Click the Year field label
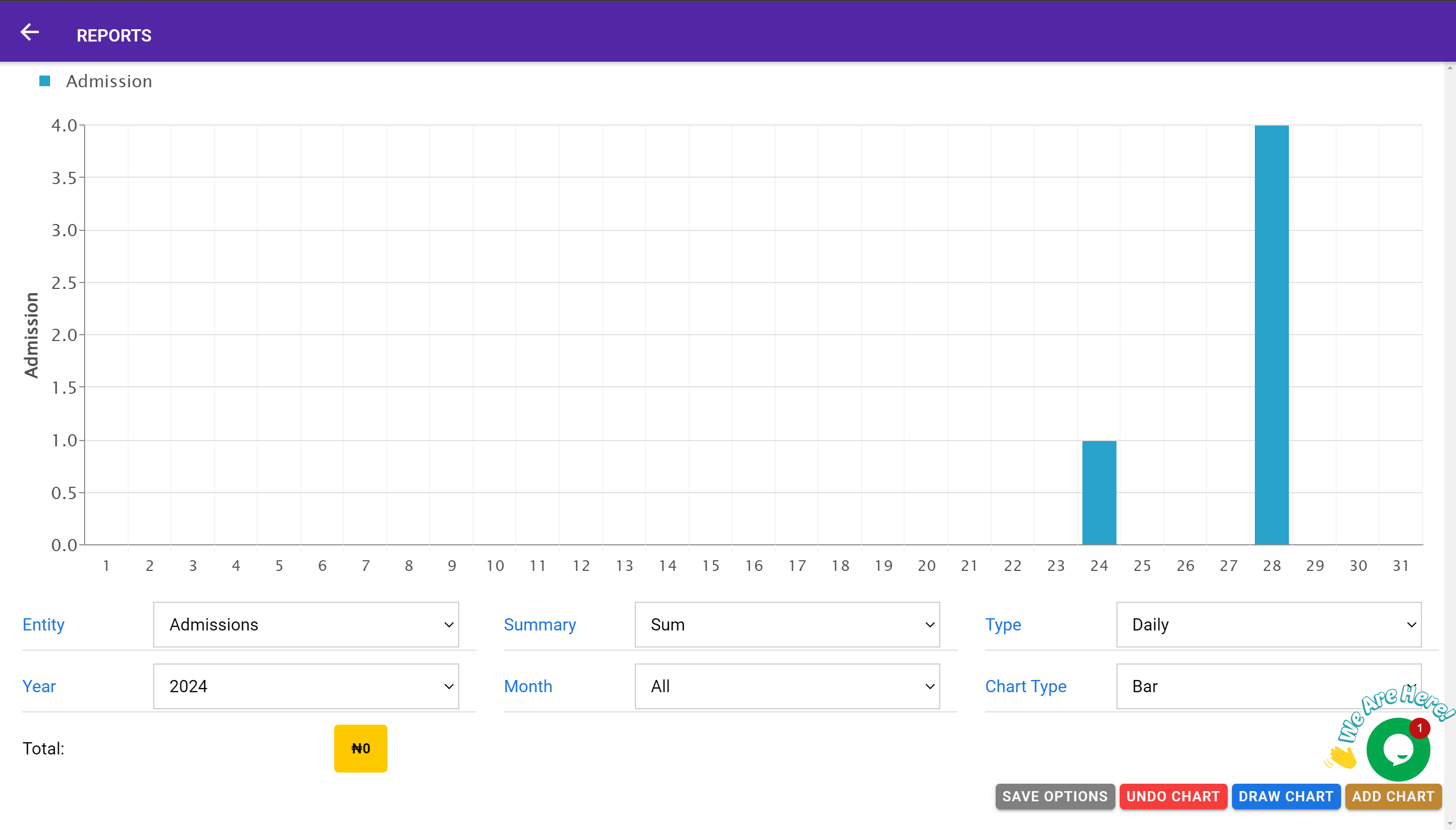Image resolution: width=1456 pixels, height=830 pixels. tap(39, 686)
